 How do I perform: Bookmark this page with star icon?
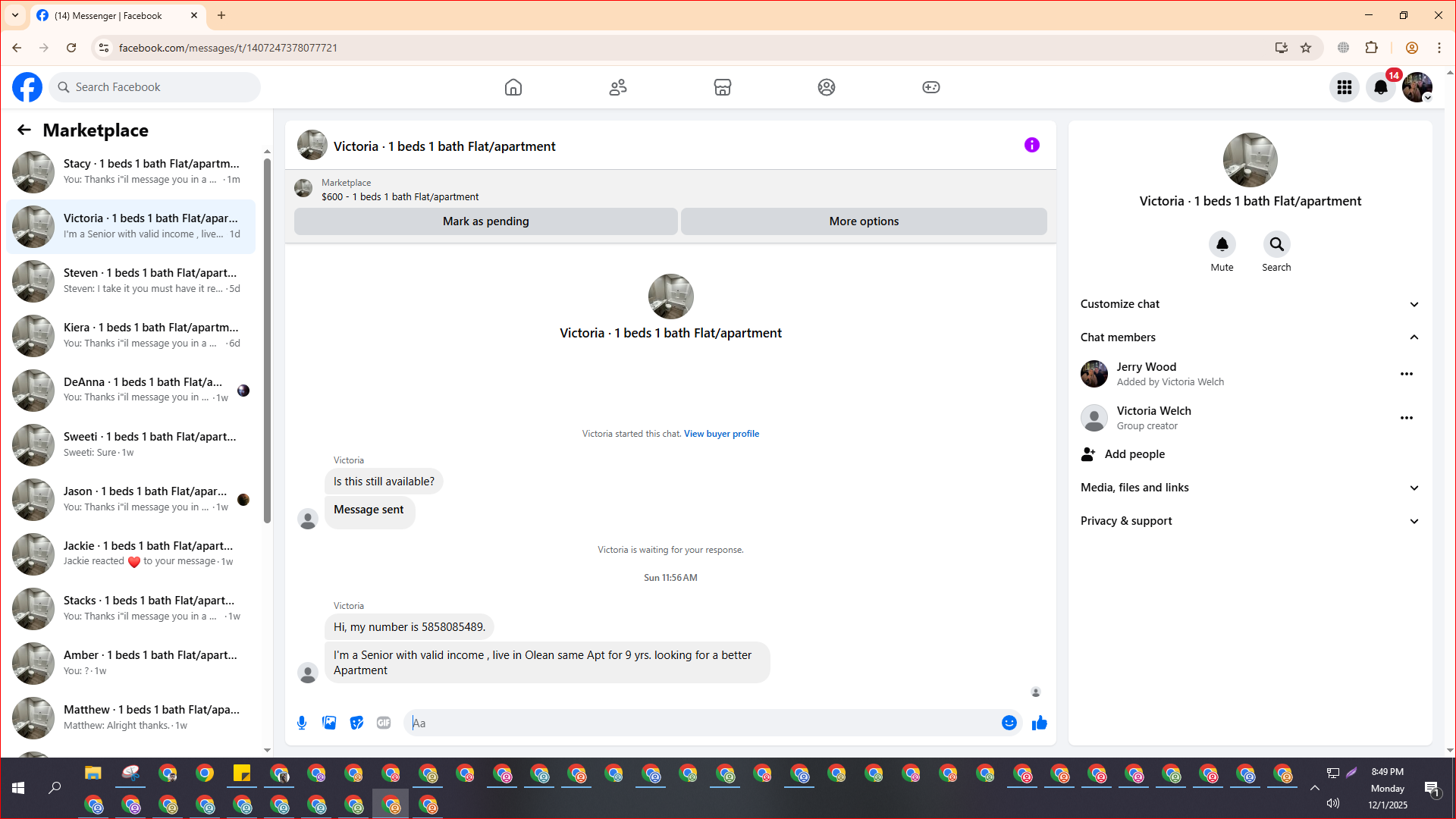[x=1306, y=48]
